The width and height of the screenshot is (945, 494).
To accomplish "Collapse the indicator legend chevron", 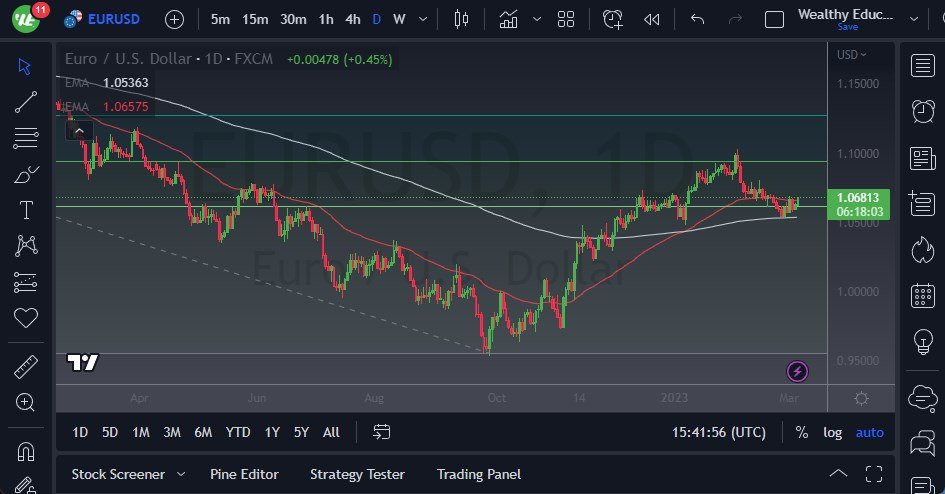I will click(x=79, y=128).
